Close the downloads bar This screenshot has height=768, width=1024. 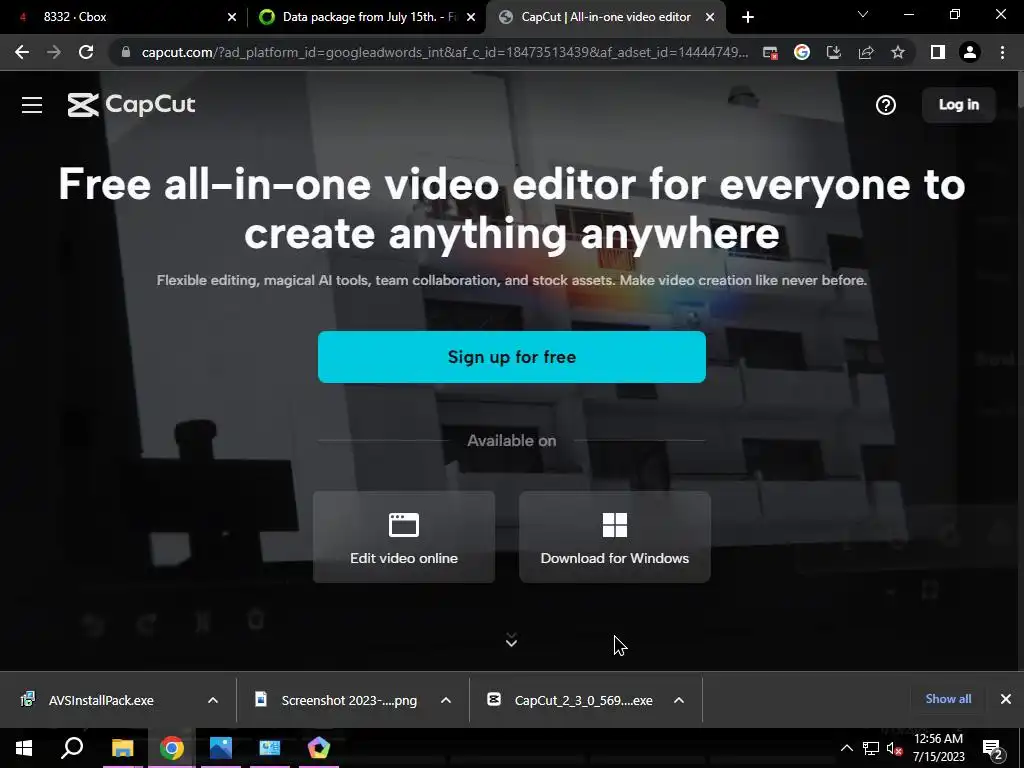tap(1006, 699)
